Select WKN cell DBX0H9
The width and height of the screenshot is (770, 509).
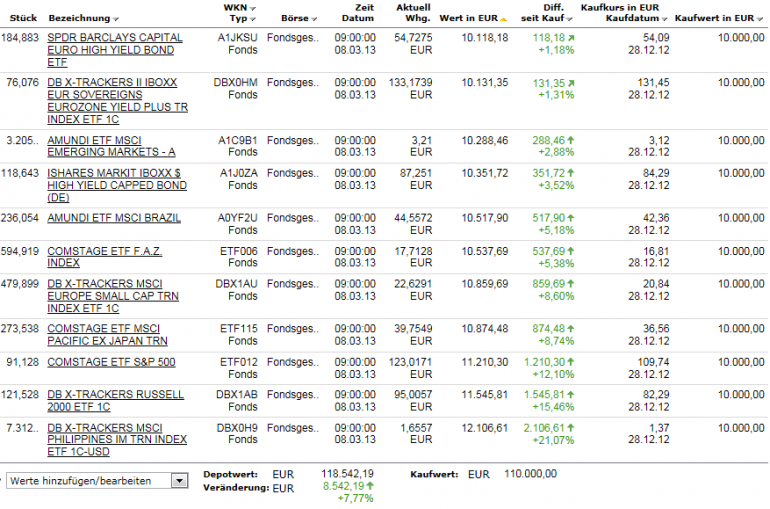[237, 428]
